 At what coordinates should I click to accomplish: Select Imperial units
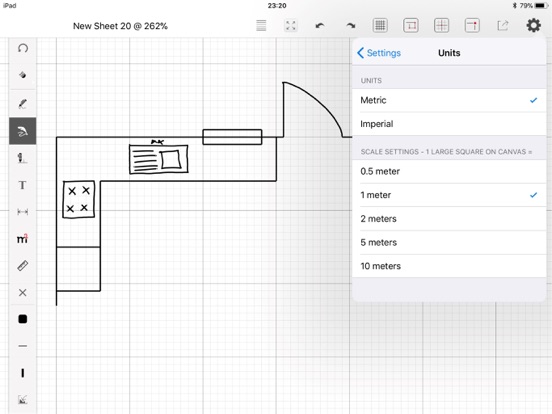point(449,124)
